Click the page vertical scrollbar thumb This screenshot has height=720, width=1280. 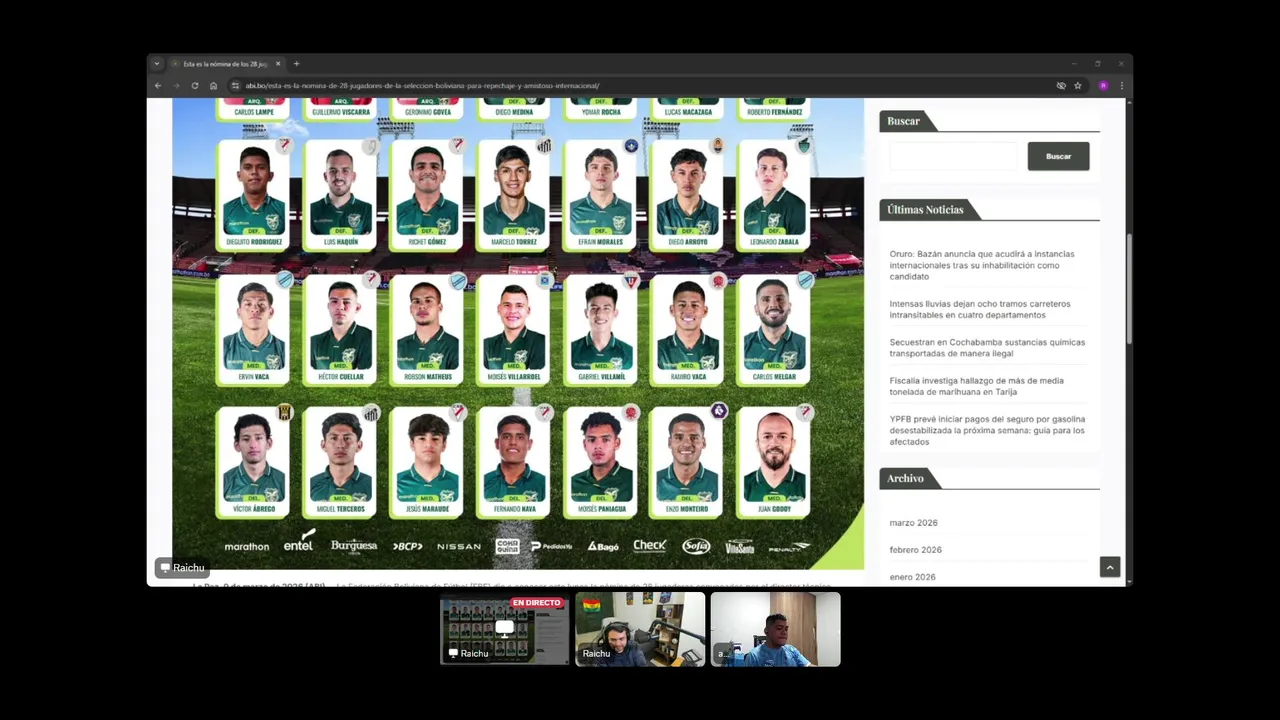pyautogui.click(x=1129, y=290)
